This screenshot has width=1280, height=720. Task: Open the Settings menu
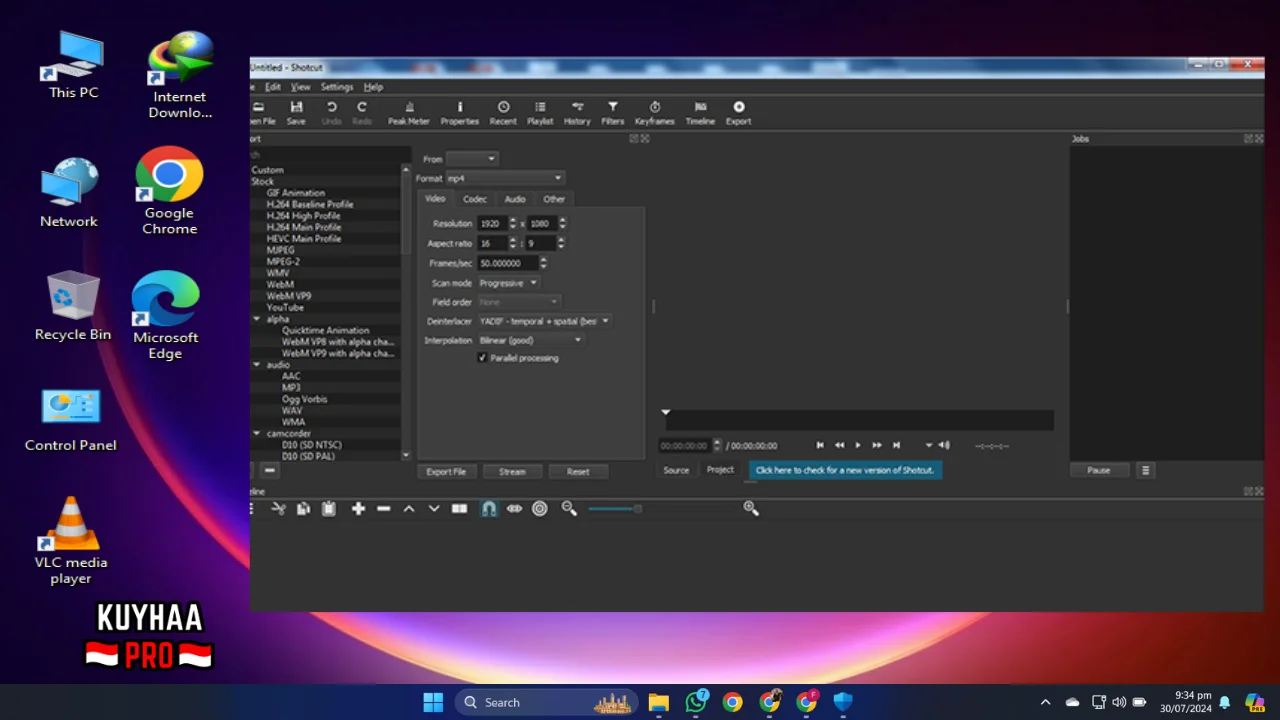click(337, 87)
